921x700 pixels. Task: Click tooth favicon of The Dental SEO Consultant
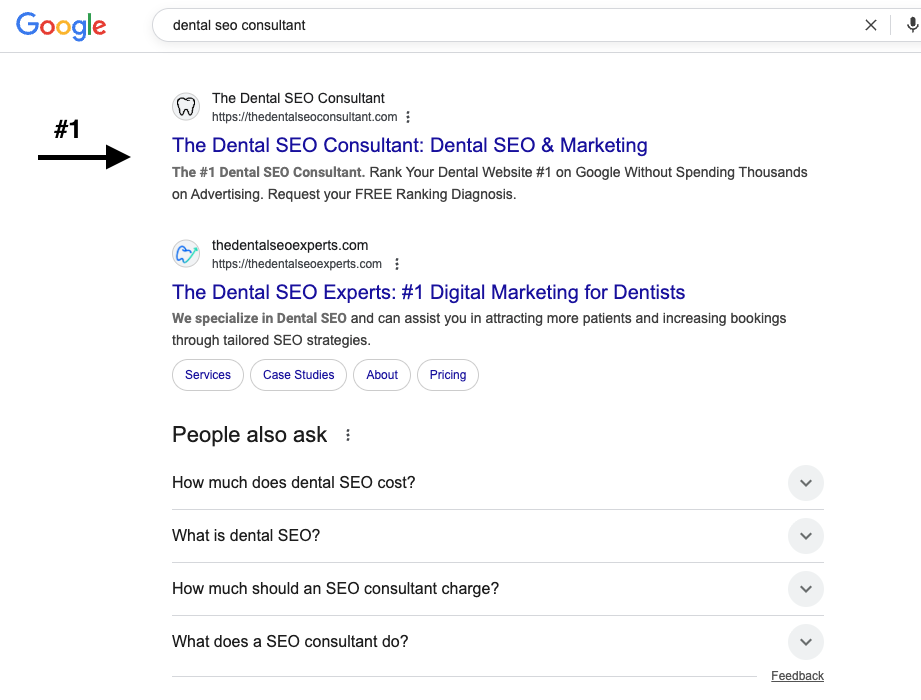(186, 107)
